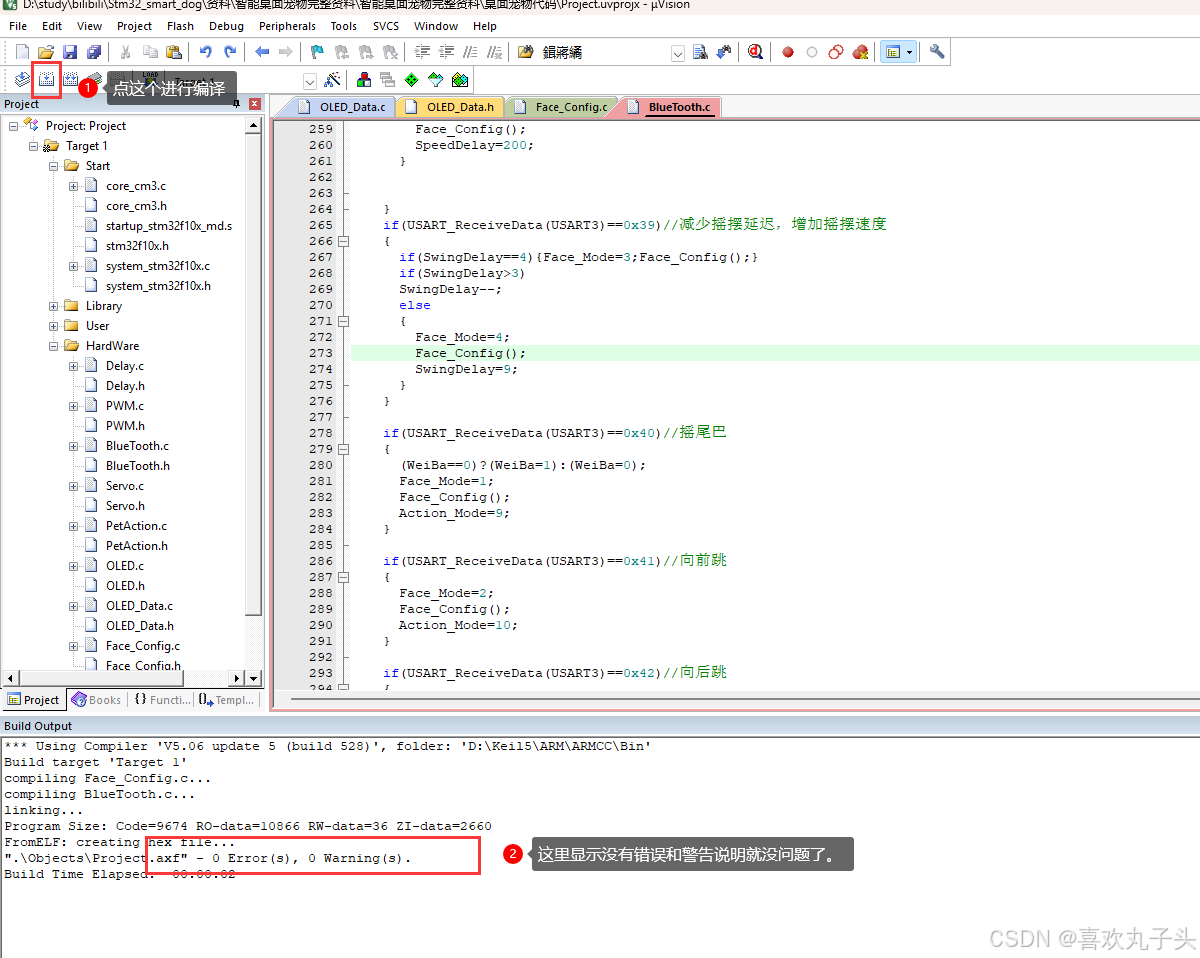The image size is (1200, 958).
Task: Select PetAction.h in the project tree
Action: coord(136,546)
